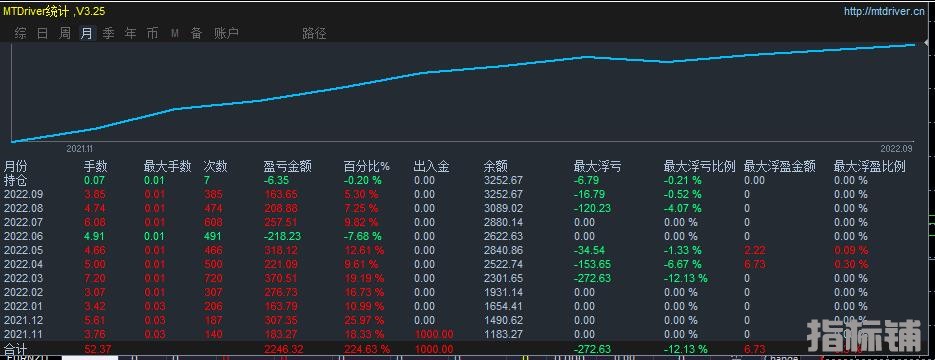Click the M tab
The height and width of the screenshot is (360, 935).
pyautogui.click(x=175, y=34)
